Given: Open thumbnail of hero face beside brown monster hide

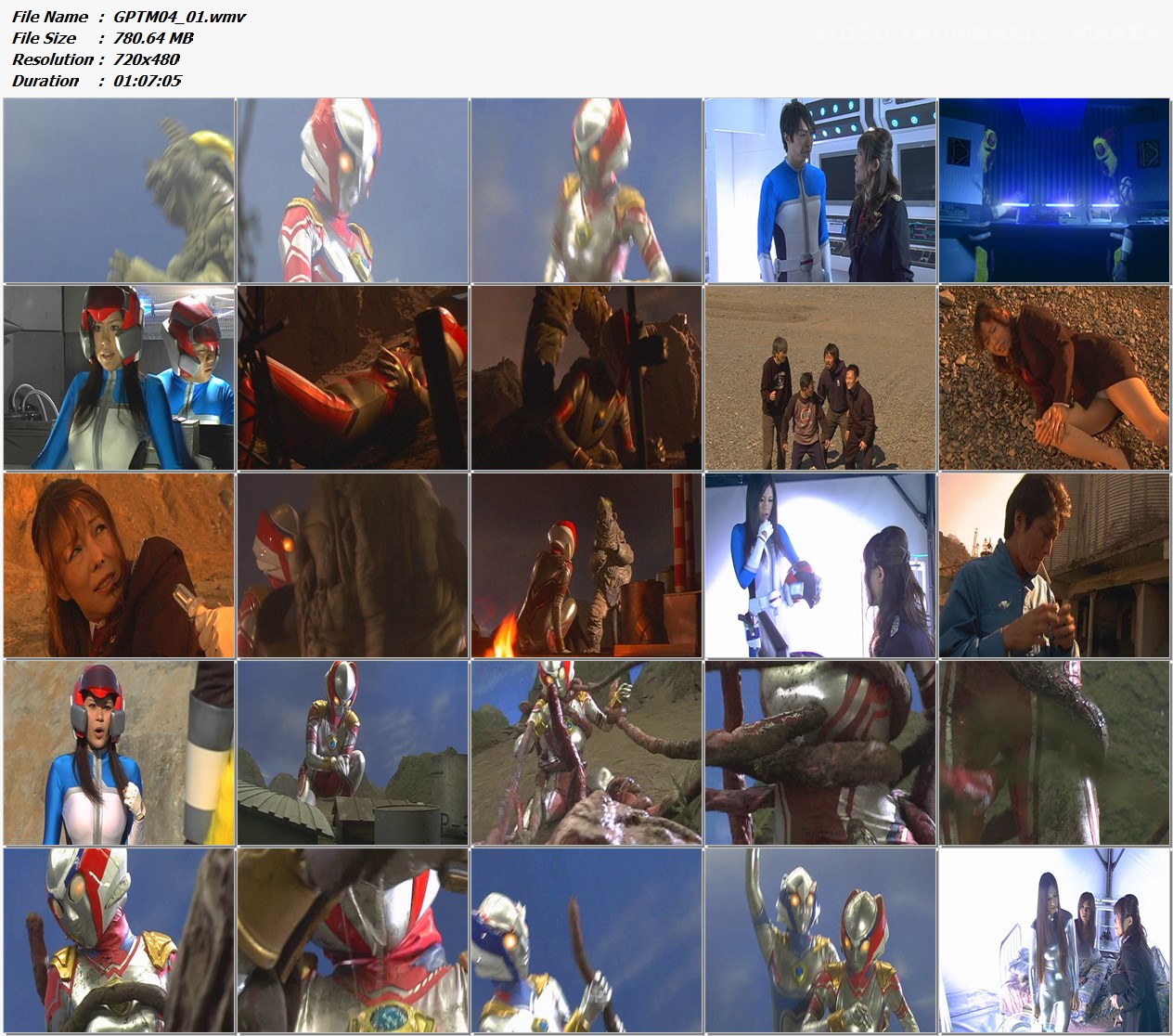Looking at the screenshot, I should coord(354,565).
